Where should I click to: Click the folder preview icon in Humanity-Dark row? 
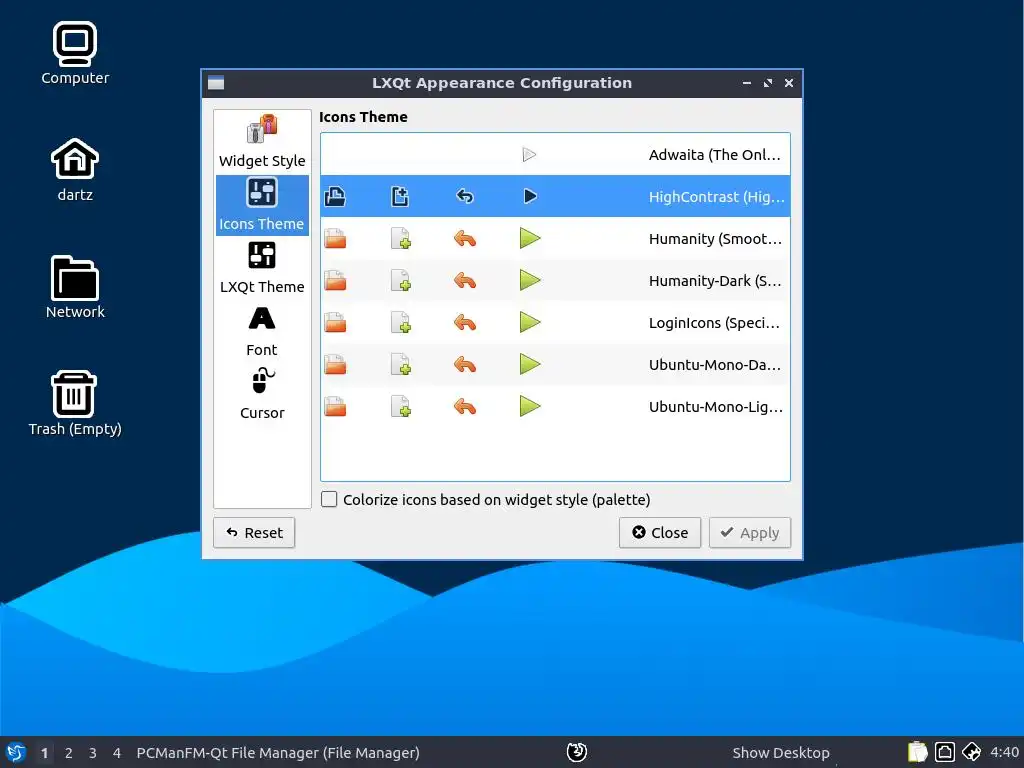[335, 280]
